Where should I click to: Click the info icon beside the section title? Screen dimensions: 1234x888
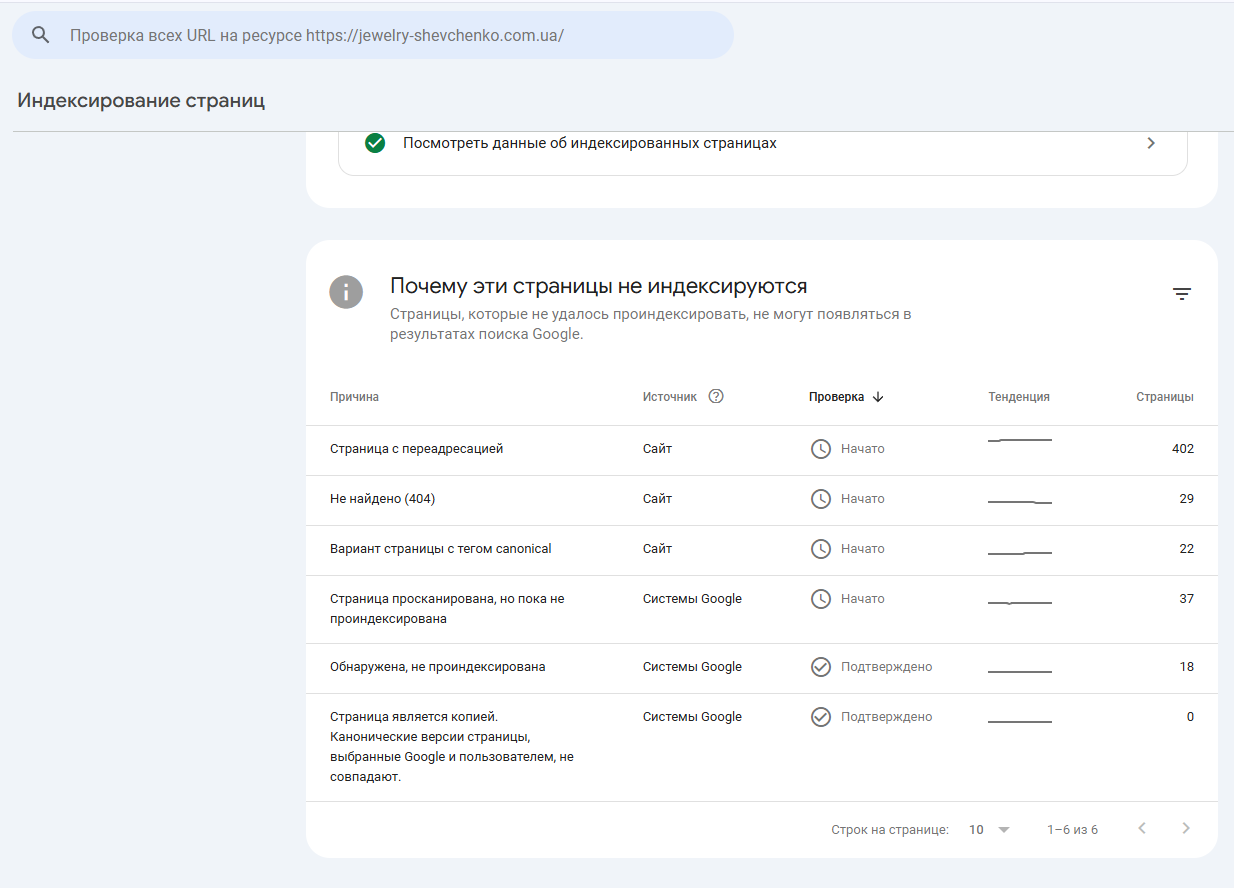coord(346,292)
